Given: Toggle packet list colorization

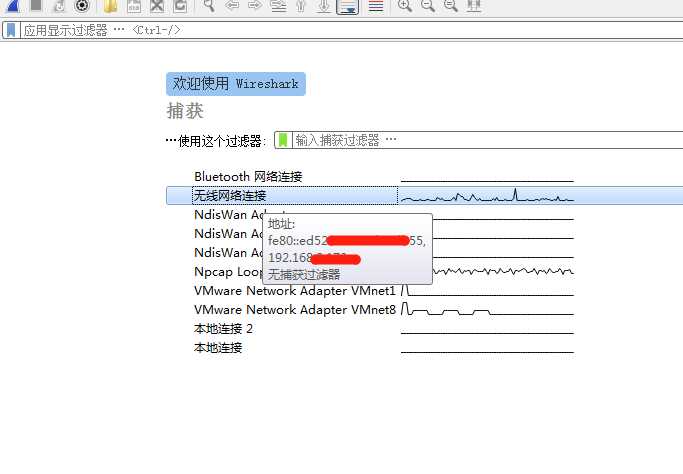Looking at the screenshot, I should click(x=375, y=5).
